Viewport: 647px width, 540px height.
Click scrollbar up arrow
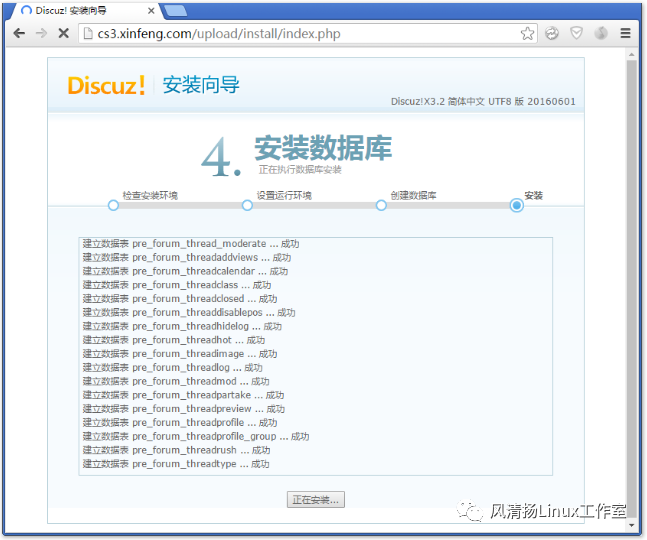pyautogui.click(x=631, y=54)
